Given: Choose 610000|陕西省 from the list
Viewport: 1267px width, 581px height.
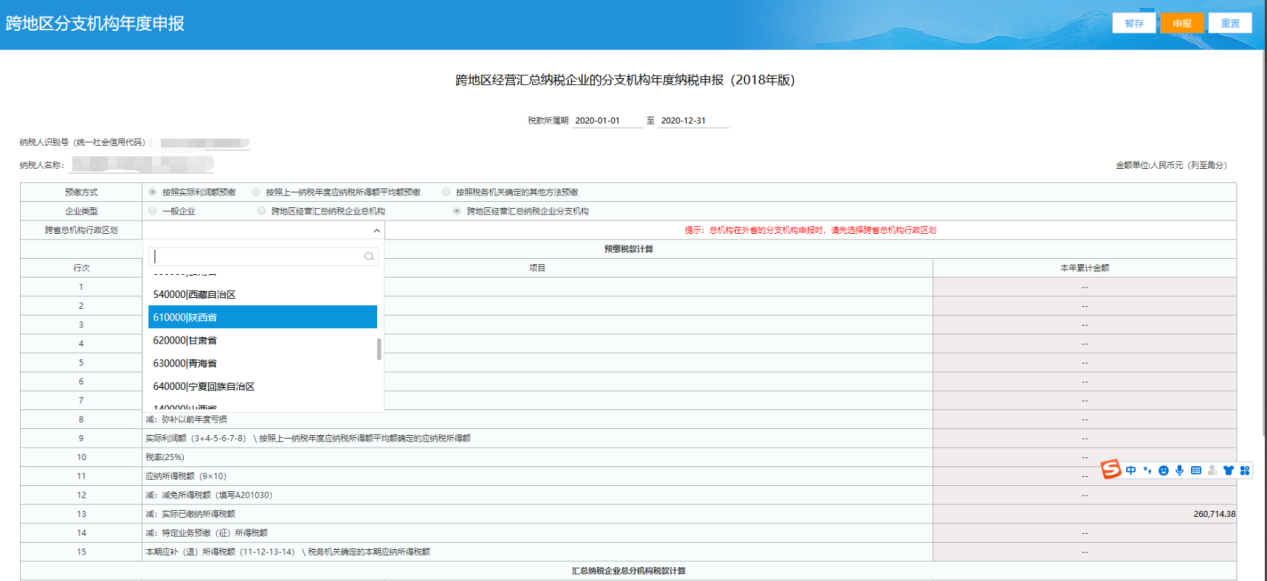Looking at the screenshot, I should pos(262,317).
